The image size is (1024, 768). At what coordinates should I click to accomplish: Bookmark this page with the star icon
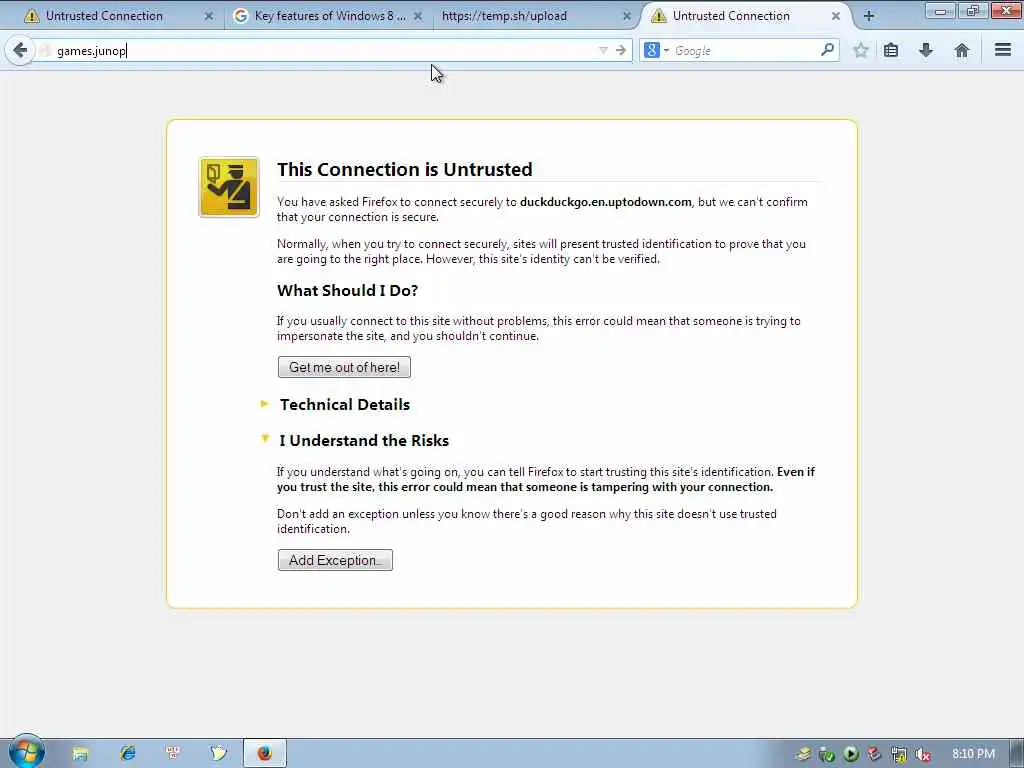point(861,50)
